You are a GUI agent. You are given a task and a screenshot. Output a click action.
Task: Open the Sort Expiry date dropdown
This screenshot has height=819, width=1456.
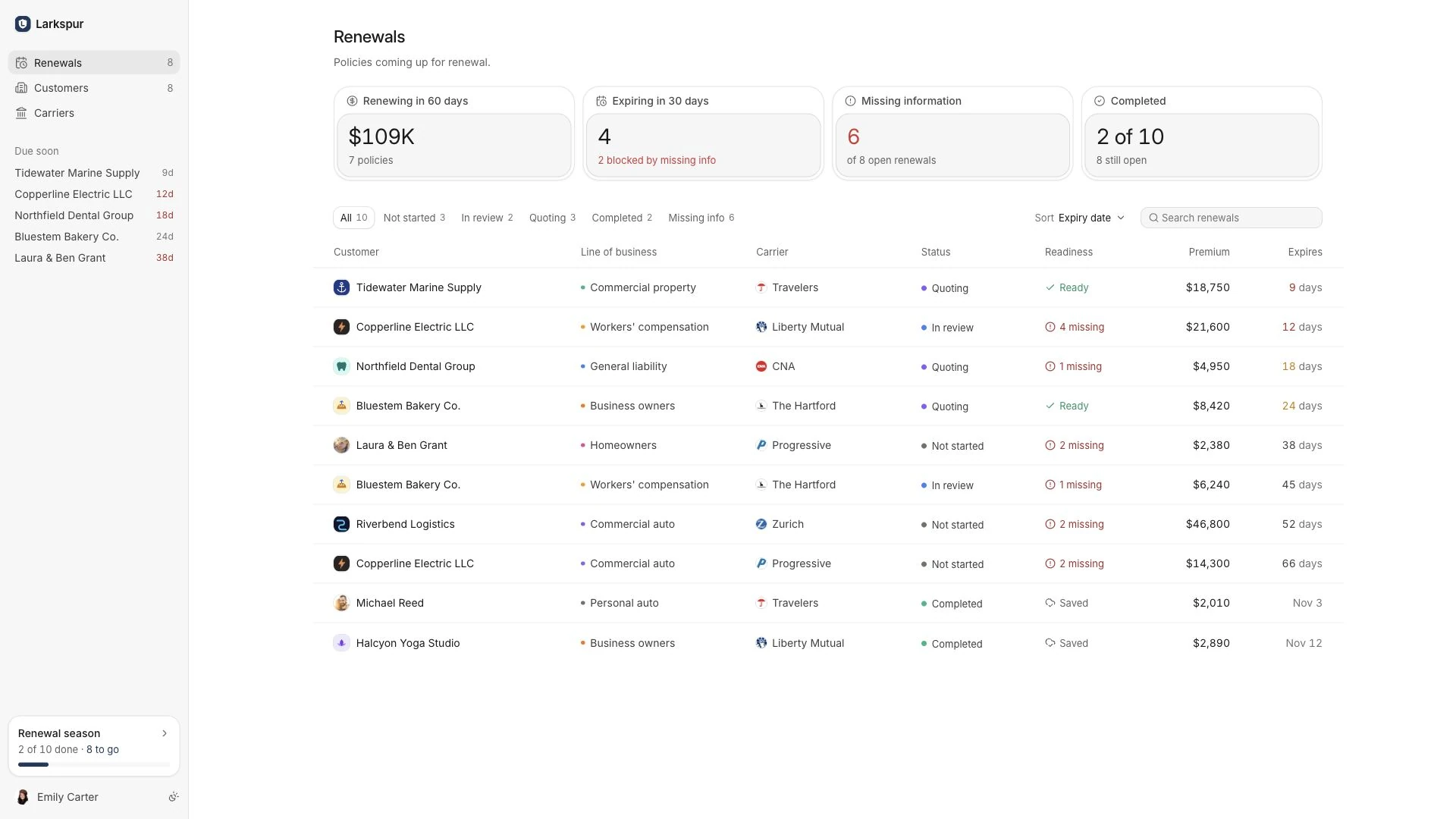tap(1080, 218)
